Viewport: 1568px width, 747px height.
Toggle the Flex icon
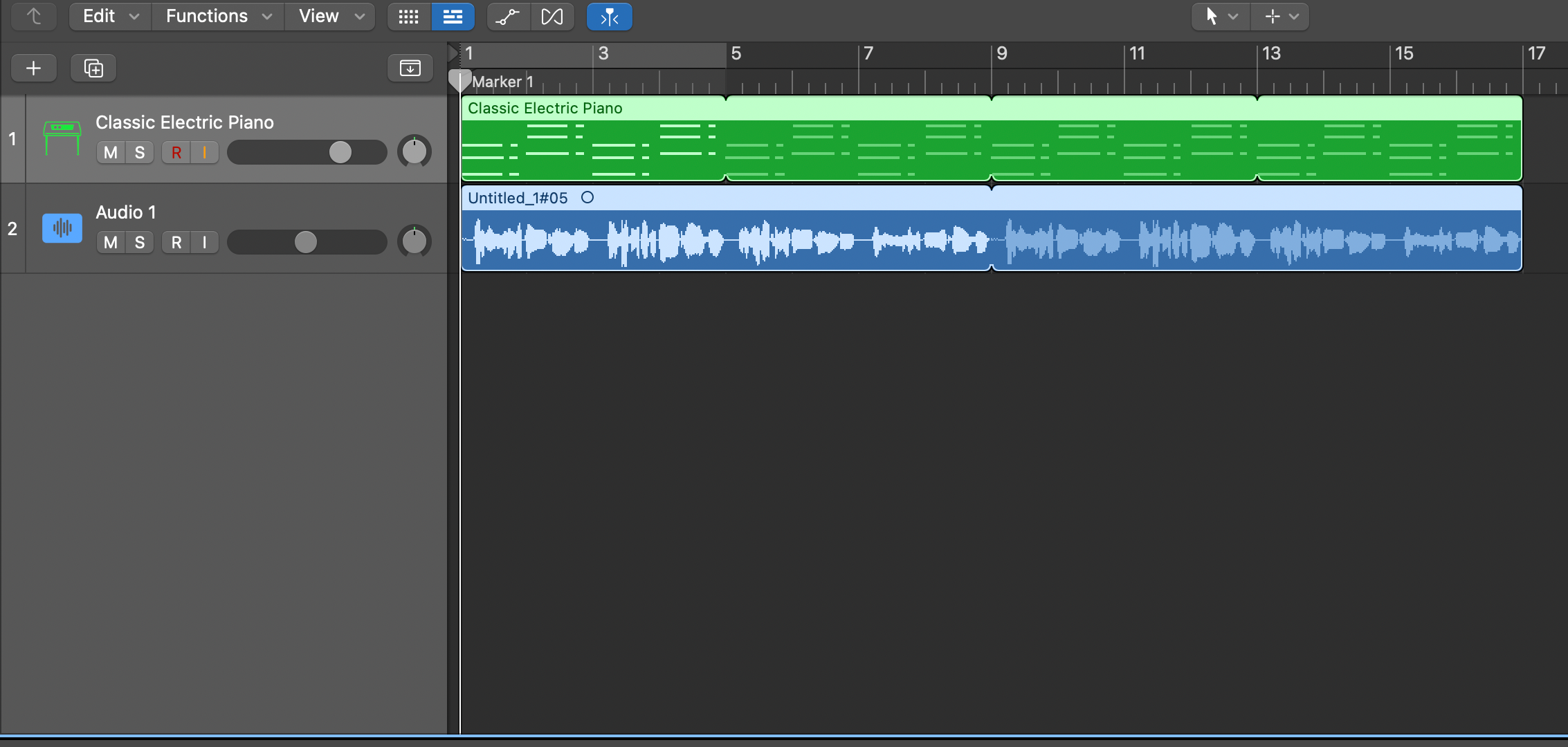551,17
